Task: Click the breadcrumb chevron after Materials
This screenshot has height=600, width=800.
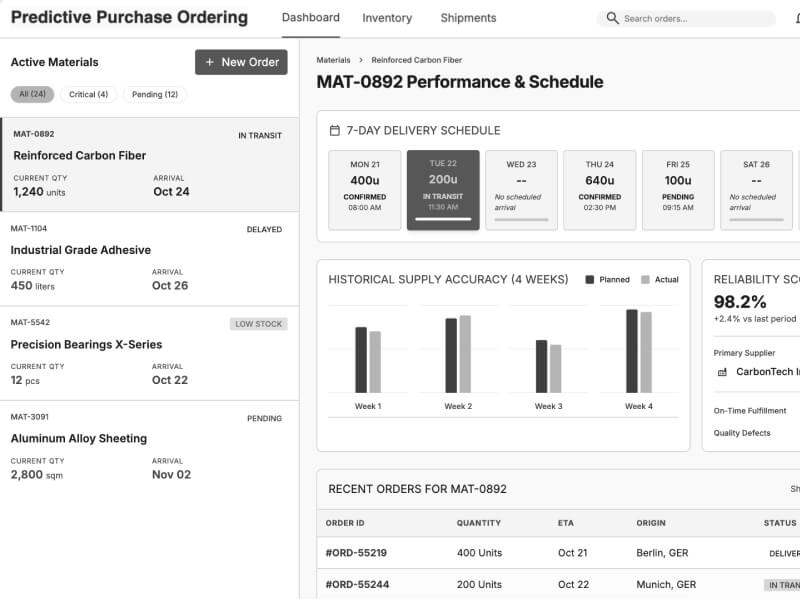Action: pos(361,60)
